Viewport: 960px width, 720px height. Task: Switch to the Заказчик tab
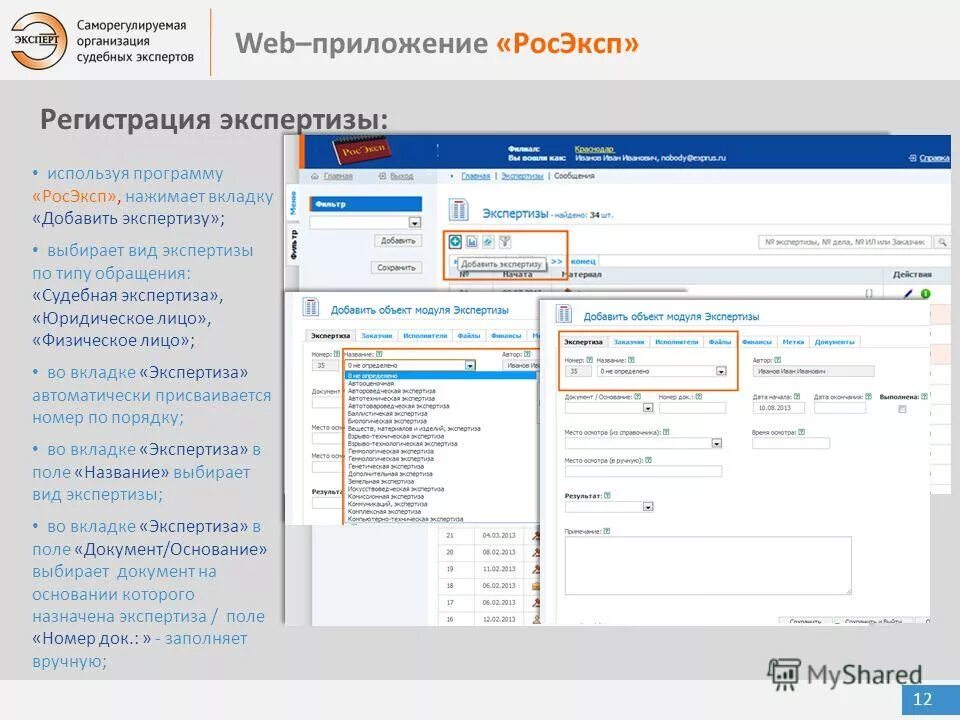click(x=627, y=341)
